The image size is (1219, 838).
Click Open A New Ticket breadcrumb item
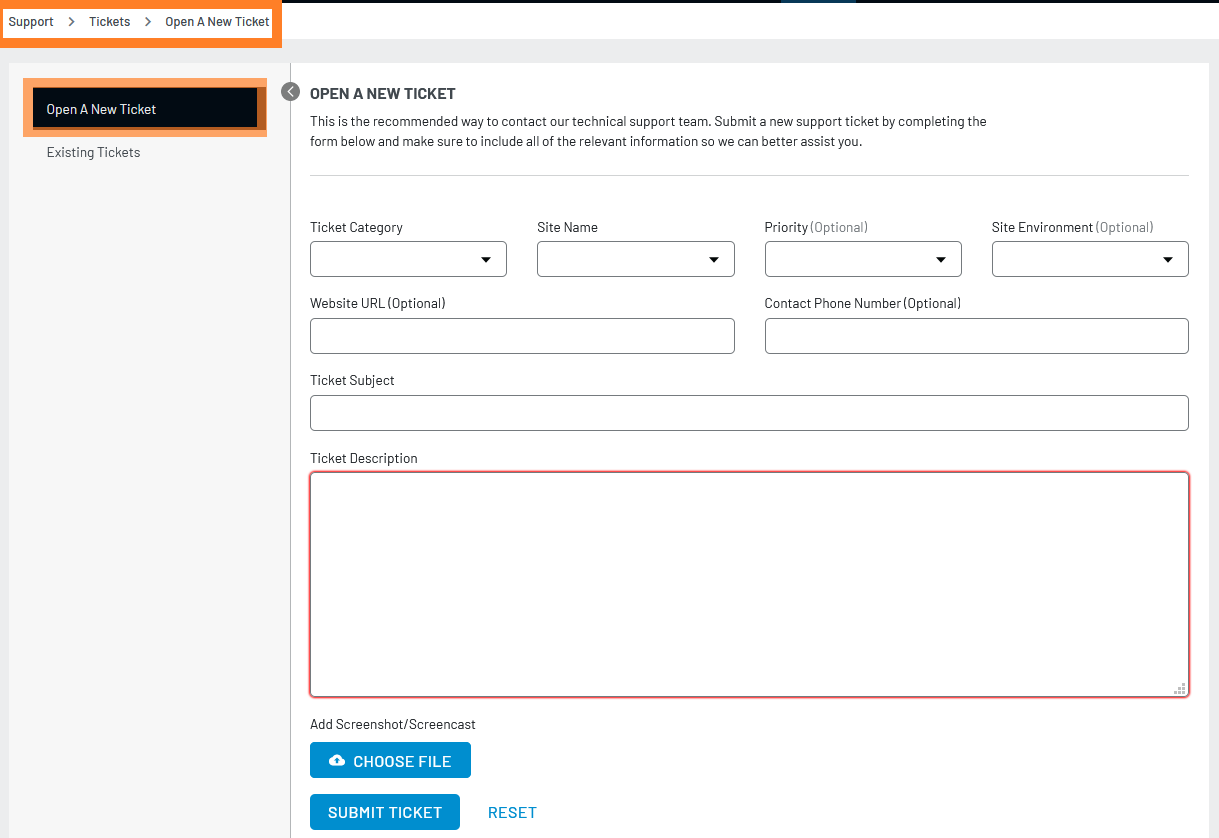(217, 22)
